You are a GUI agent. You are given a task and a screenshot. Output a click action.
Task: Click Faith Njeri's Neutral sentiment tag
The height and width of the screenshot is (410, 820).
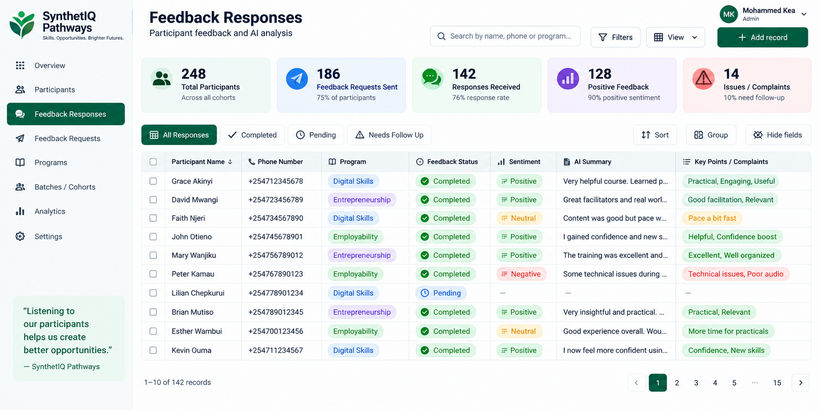pyautogui.click(x=519, y=218)
